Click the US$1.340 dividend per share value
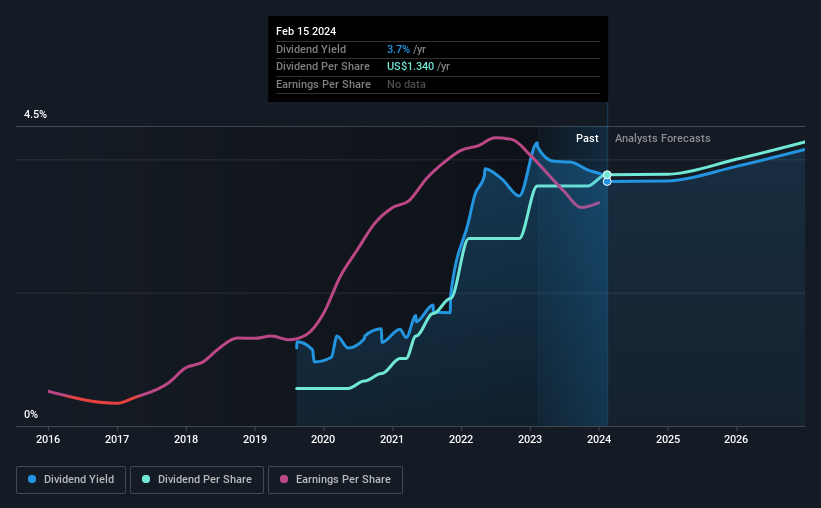Image resolution: width=821 pixels, height=508 pixels. tap(410, 67)
